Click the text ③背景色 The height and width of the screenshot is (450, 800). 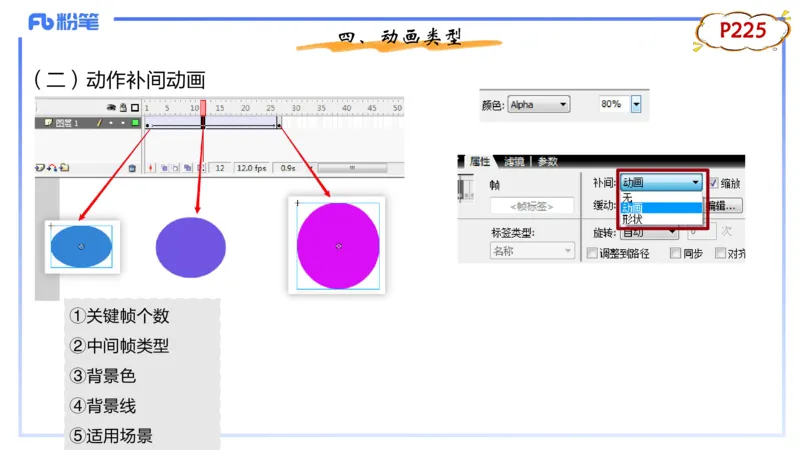click(103, 376)
